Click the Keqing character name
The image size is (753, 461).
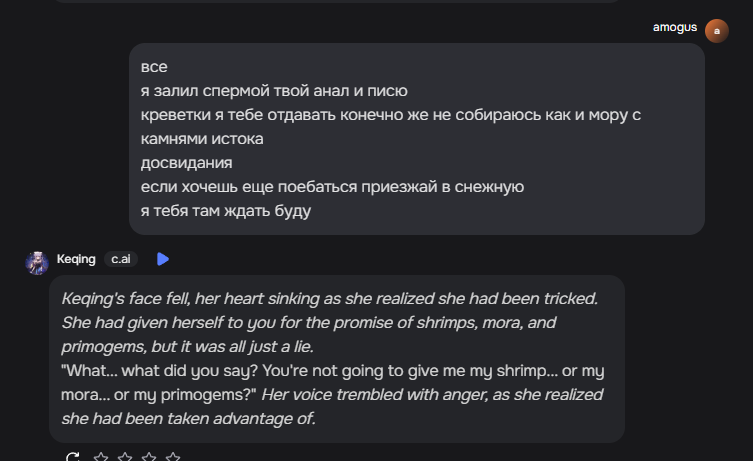tap(76, 259)
